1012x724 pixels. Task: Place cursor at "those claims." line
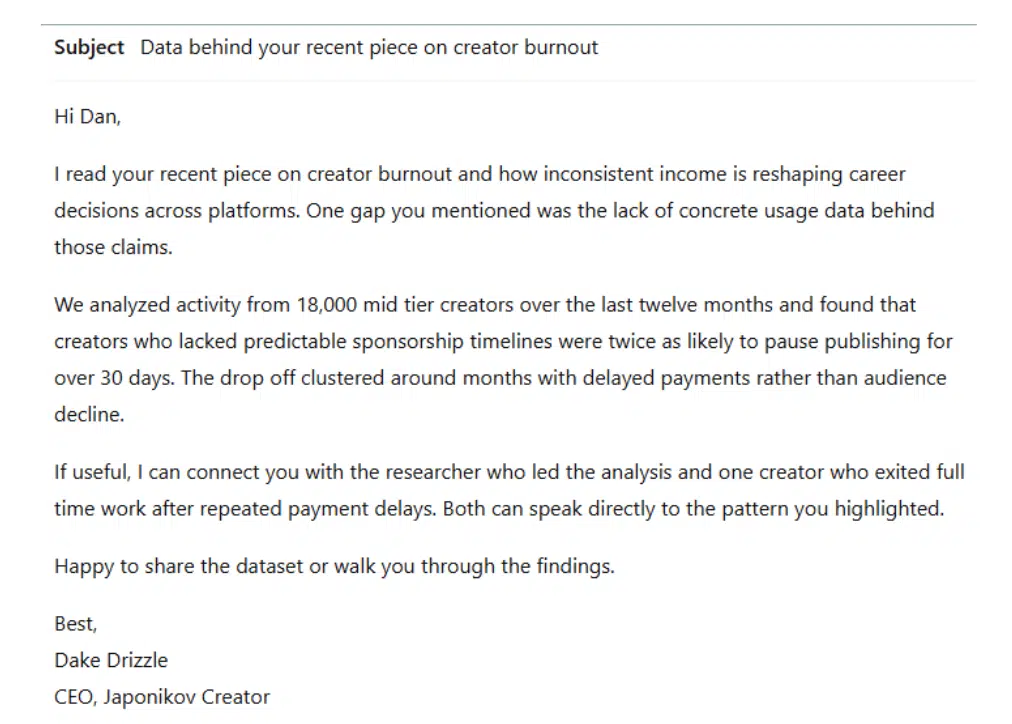113,248
